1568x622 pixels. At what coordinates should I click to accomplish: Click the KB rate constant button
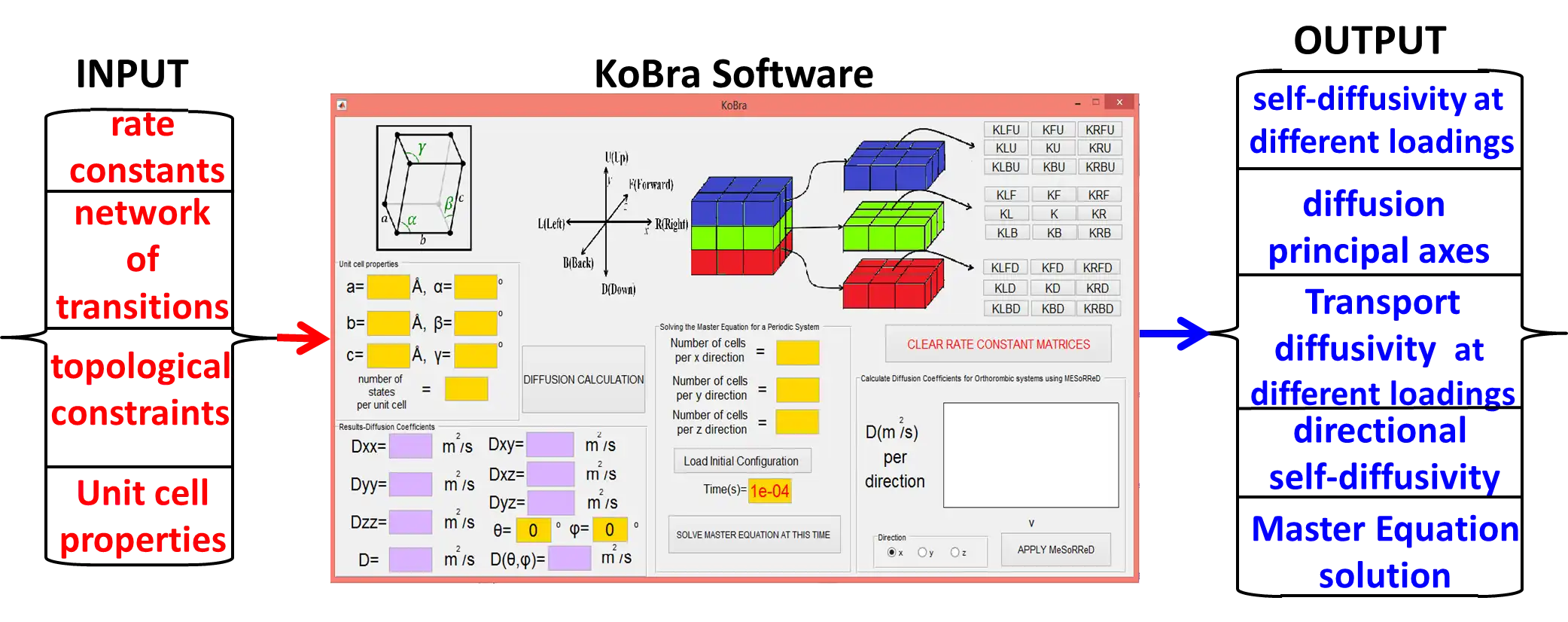click(1052, 233)
